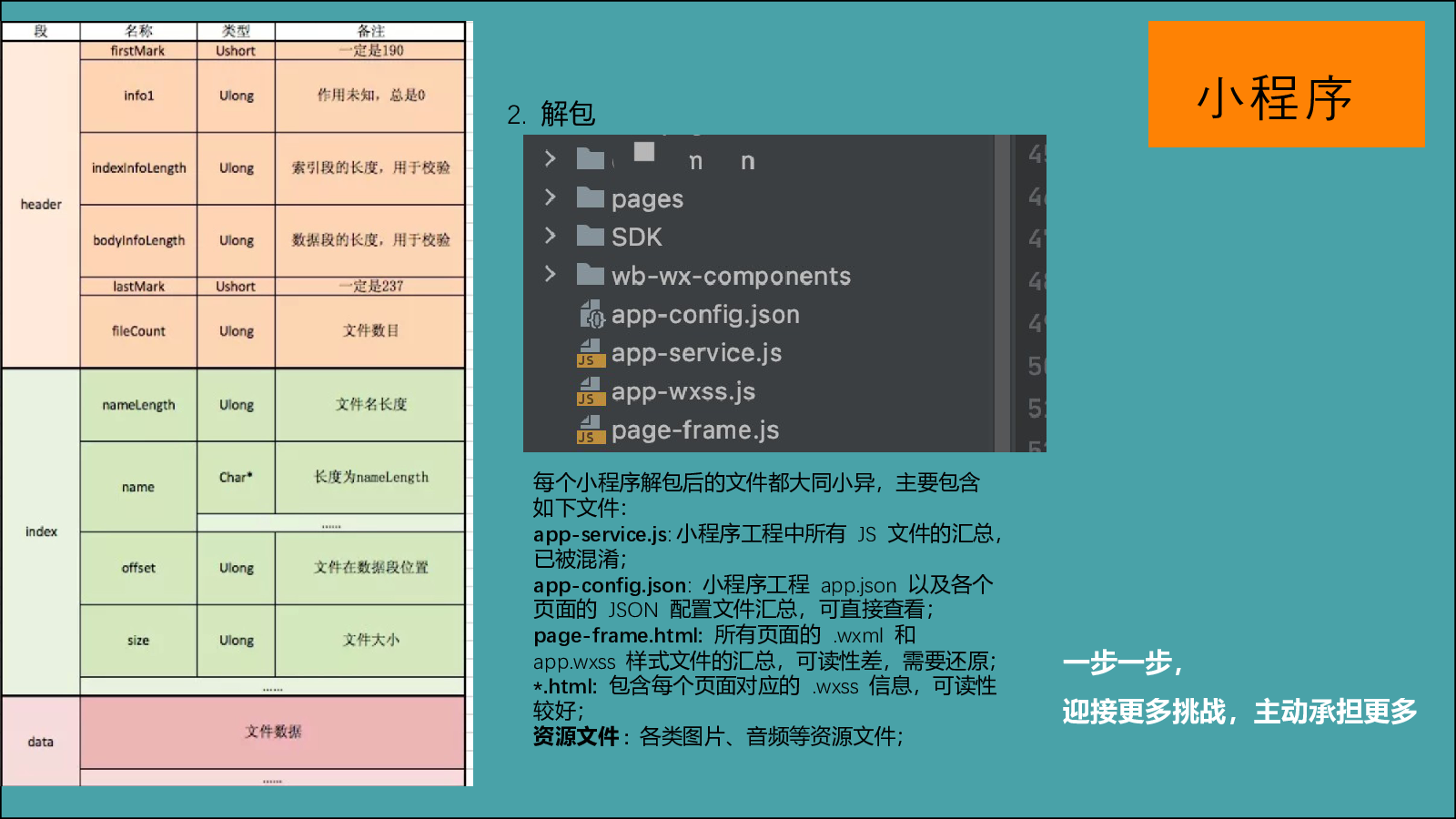This screenshot has width=1456, height=819.
Task: Click the wb-wx-components folder icon
Action: [x=591, y=275]
